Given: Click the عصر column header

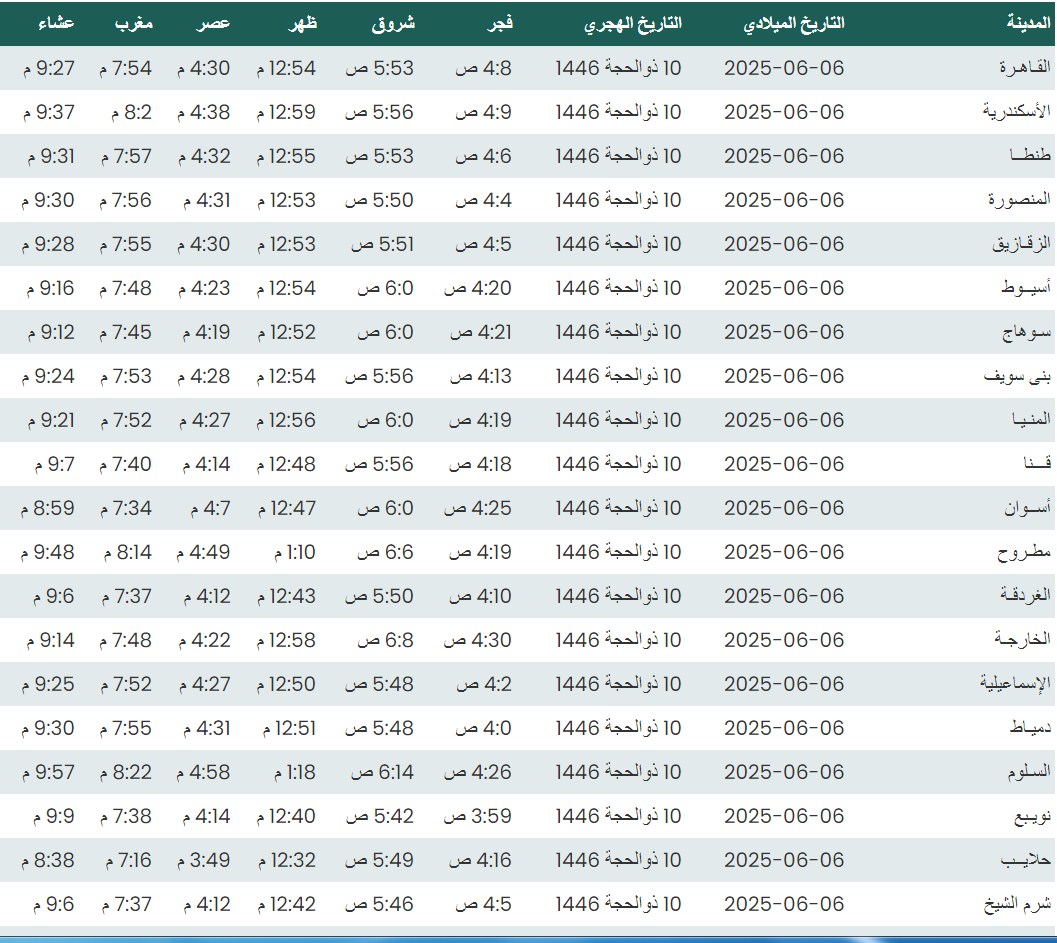Looking at the screenshot, I should [x=212, y=24].
